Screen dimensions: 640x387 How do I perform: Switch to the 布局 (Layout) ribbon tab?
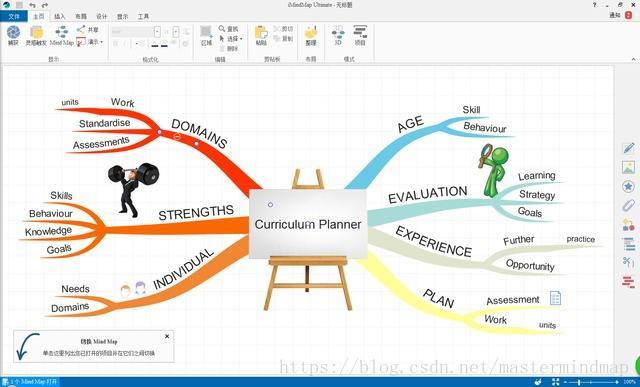(x=81, y=16)
